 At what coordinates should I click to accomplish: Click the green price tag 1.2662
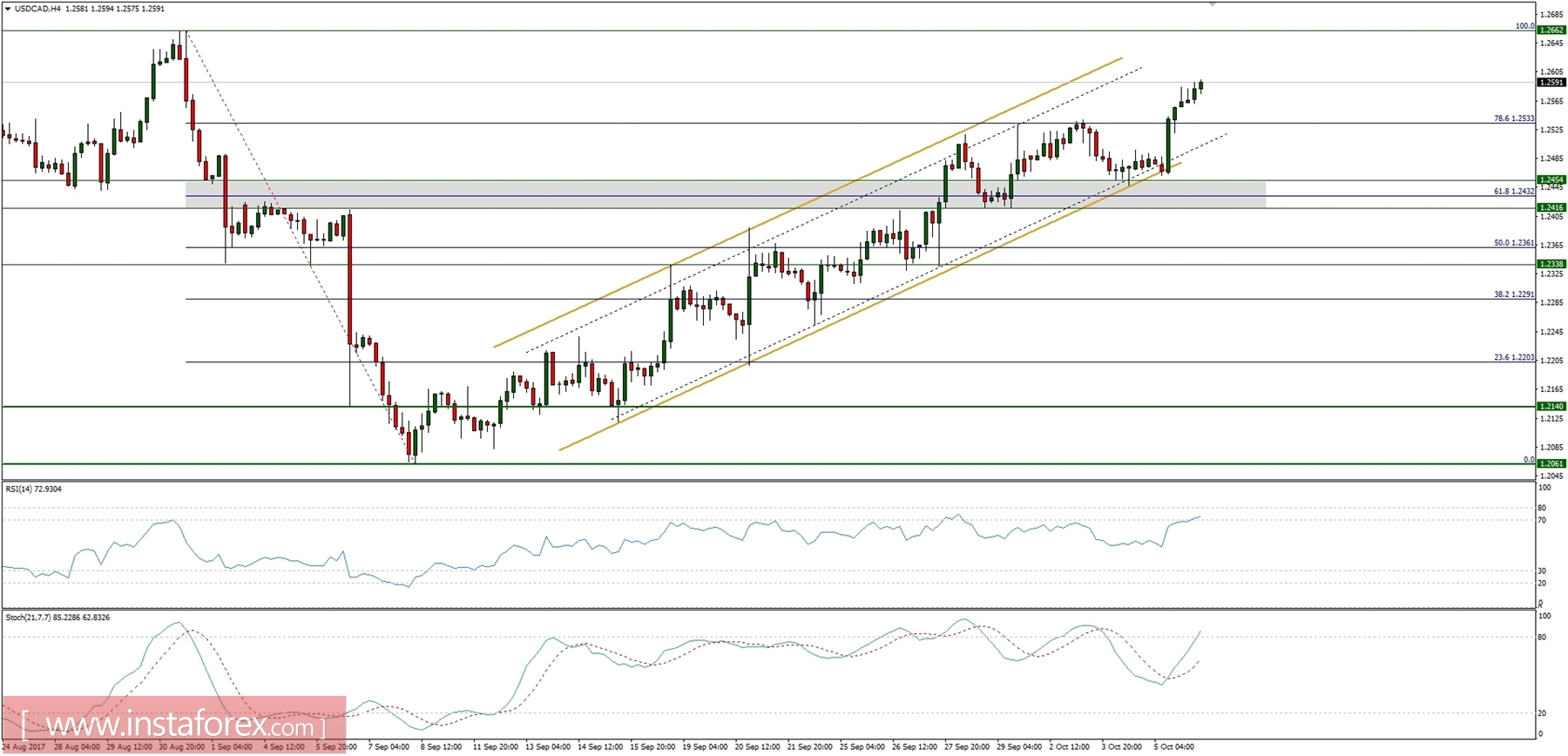1551,30
